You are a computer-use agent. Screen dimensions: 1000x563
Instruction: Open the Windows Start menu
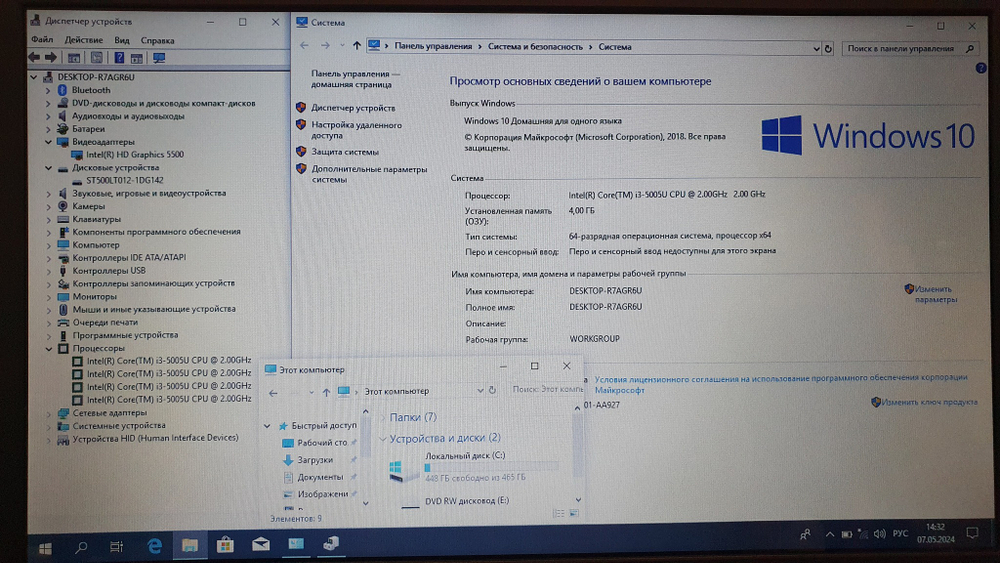tap(45, 548)
